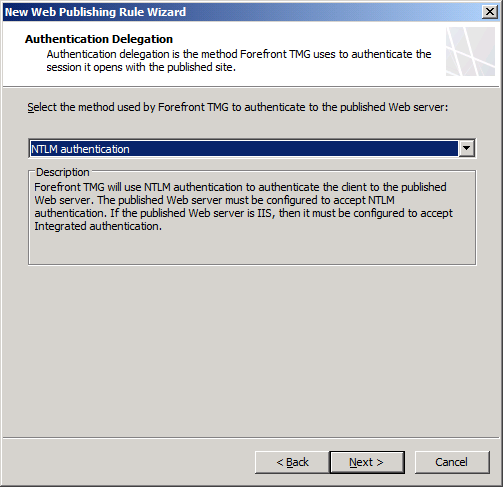Viewport: 503px width, 487px height.
Task: Click the wizard header graphic in top-right corner
Action: (x=470, y=51)
